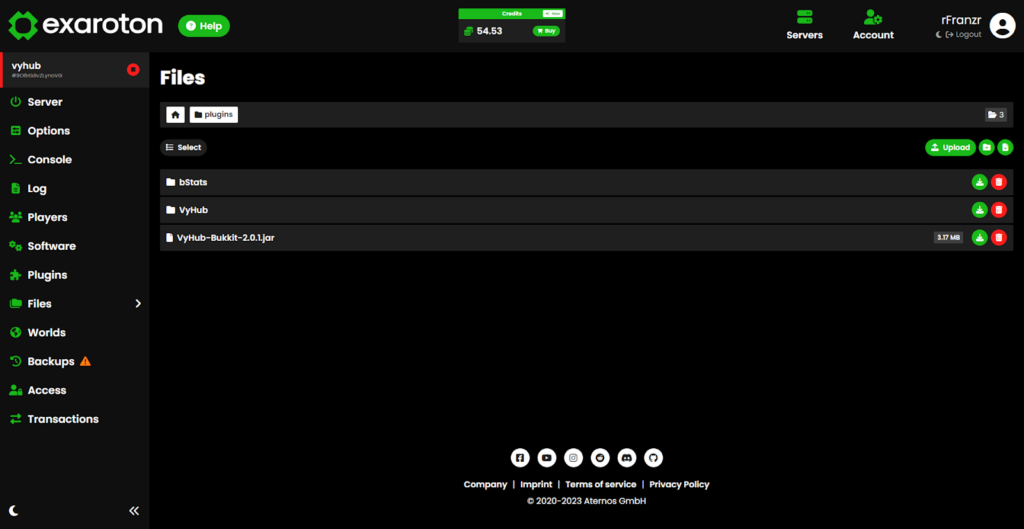1024x529 pixels.
Task: Click the create new file icon
Action: pyautogui.click(x=1005, y=148)
